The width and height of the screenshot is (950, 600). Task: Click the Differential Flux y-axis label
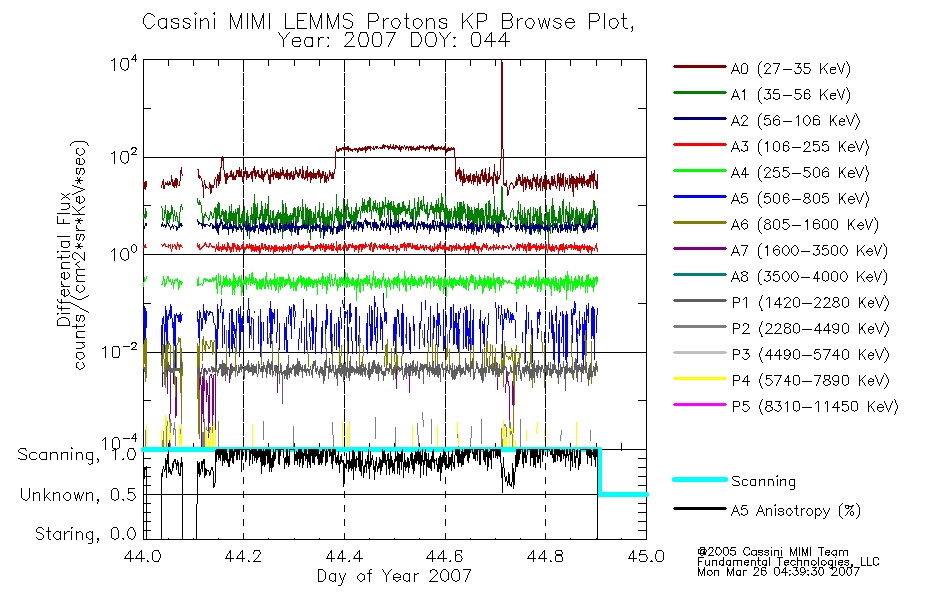pos(72,255)
